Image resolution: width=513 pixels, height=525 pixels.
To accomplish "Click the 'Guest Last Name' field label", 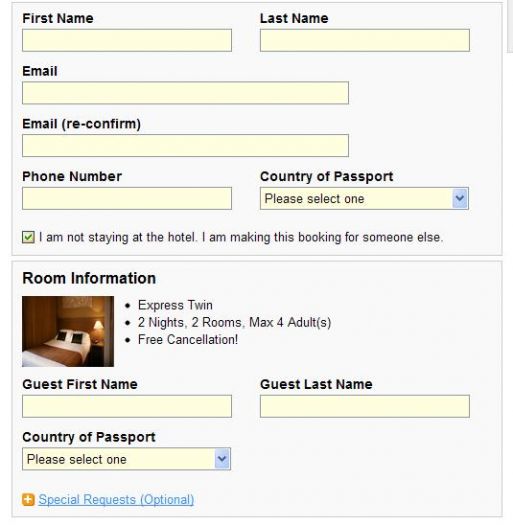I will (x=316, y=384).
